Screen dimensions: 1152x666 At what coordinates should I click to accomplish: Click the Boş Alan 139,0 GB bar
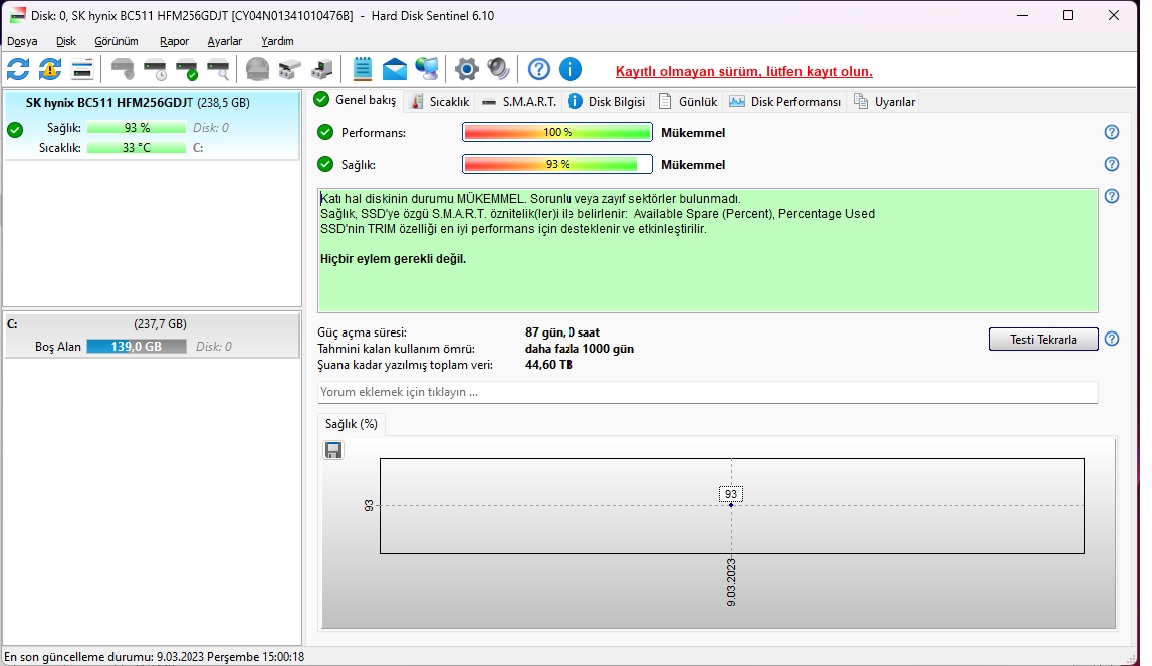[136, 346]
